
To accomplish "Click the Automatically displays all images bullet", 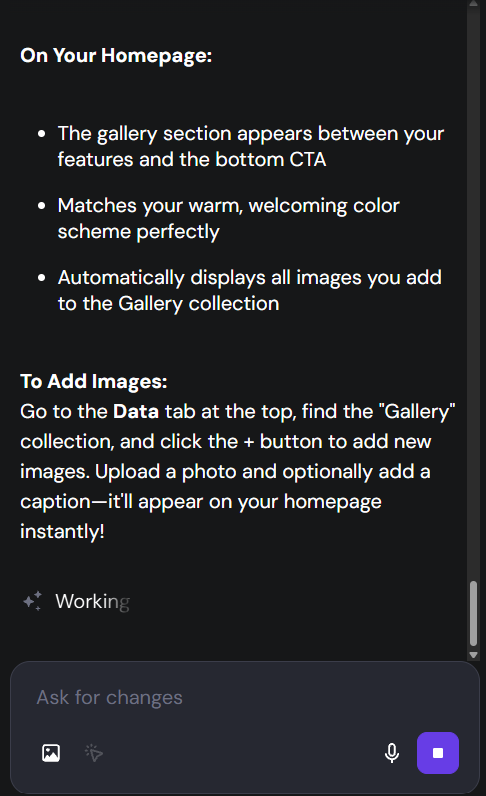I will click(249, 290).
